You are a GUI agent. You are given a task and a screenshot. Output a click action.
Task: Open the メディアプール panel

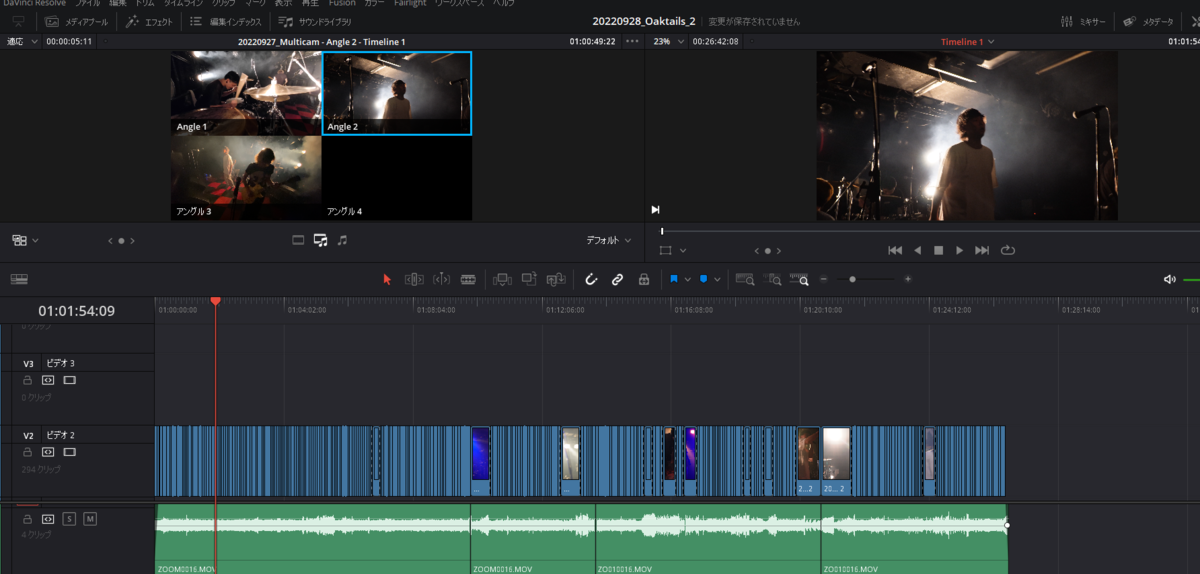[x=77, y=21]
